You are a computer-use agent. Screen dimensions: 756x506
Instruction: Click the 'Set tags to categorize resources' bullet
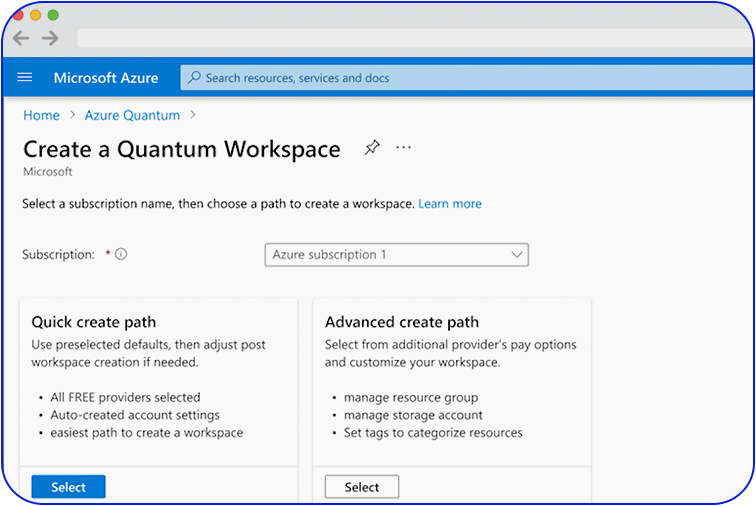pyautogui.click(x=433, y=433)
